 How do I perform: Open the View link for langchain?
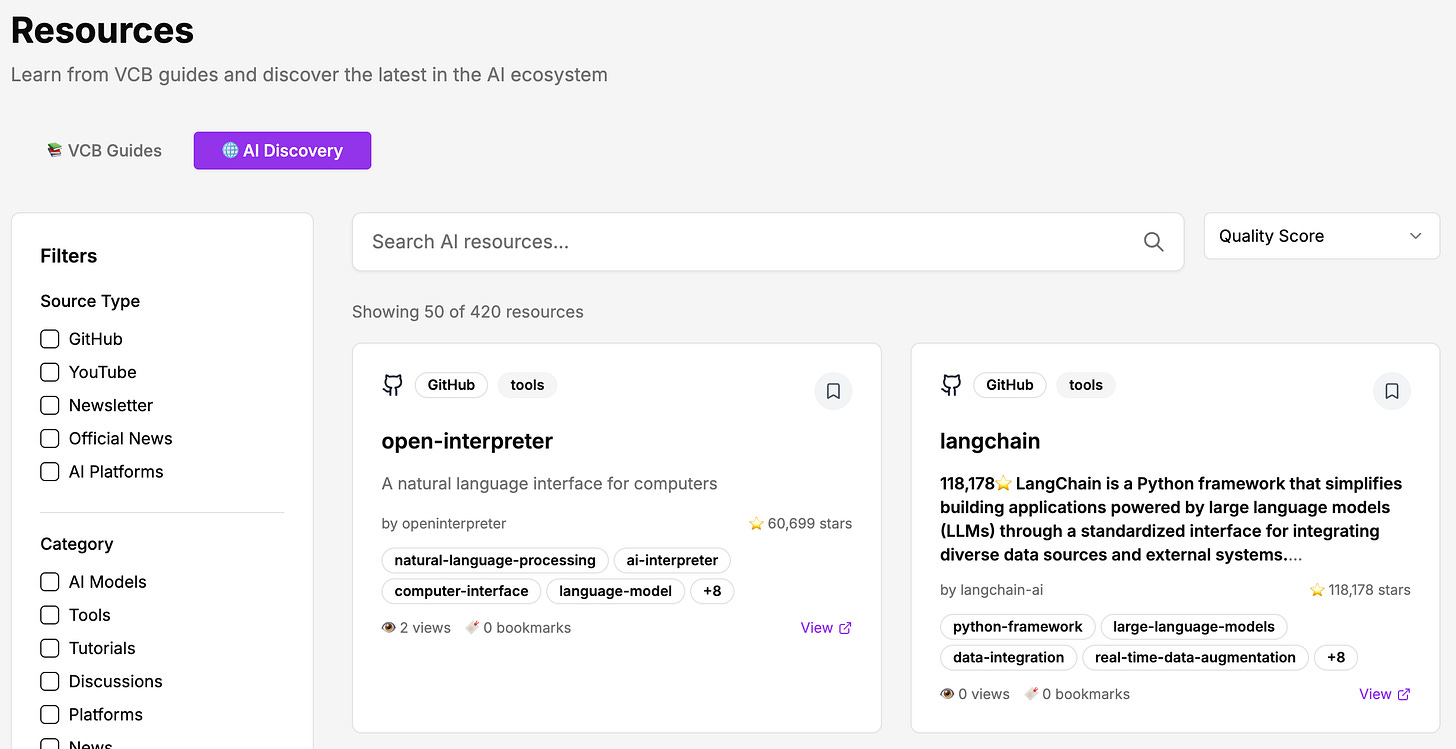click(x=1384, y=694)
